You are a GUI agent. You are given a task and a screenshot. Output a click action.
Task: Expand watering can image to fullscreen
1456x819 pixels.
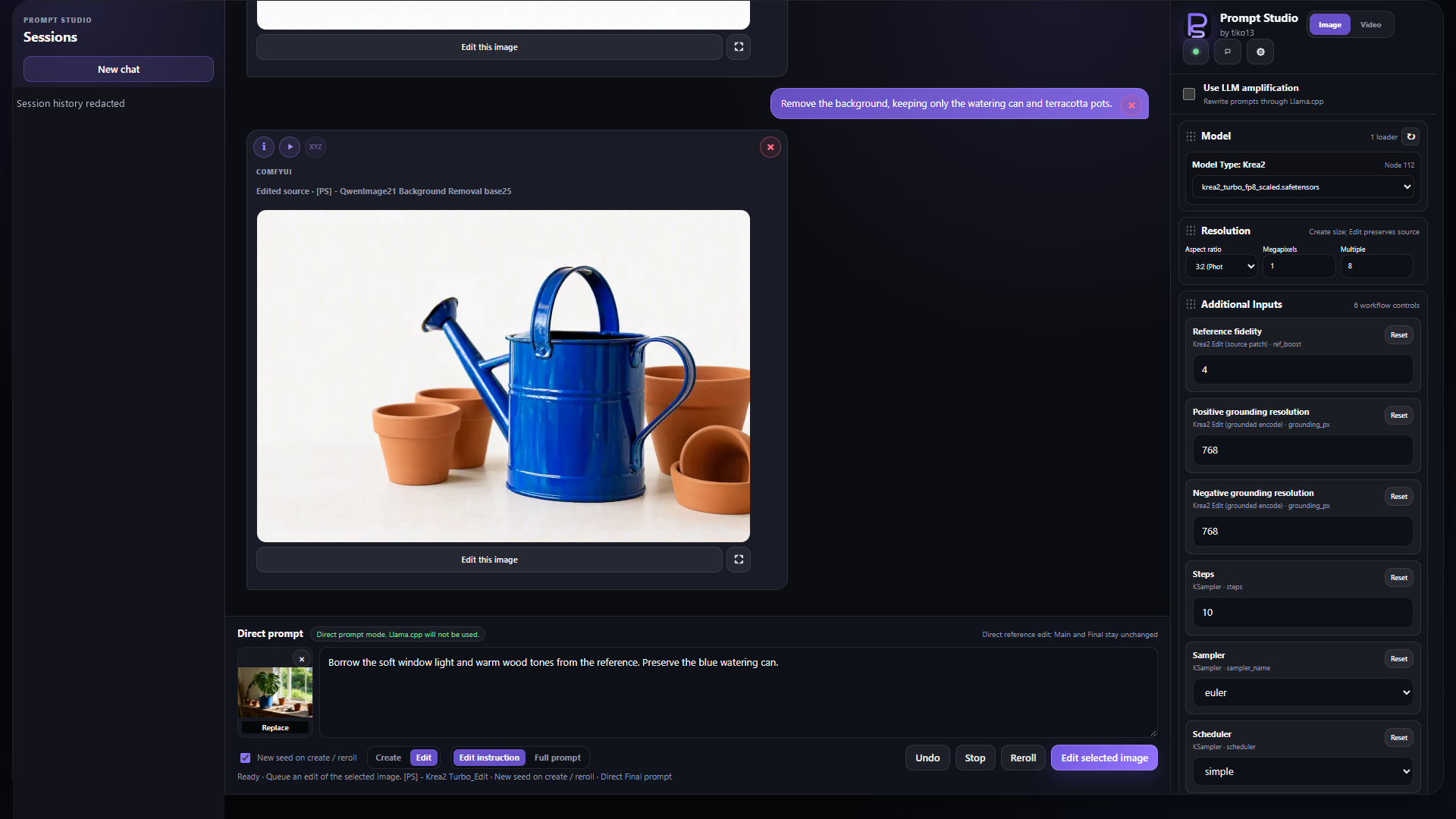[x=739, y=560]
